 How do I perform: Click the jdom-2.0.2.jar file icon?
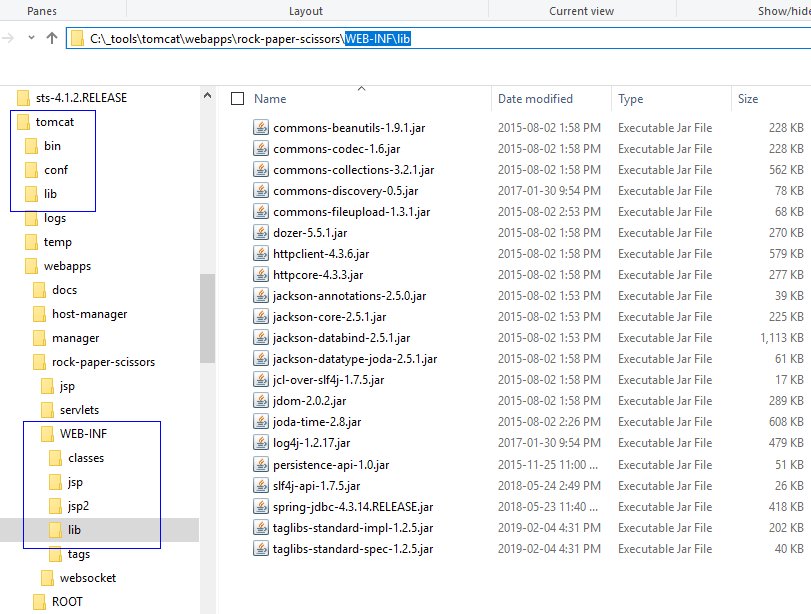[261, 400]
